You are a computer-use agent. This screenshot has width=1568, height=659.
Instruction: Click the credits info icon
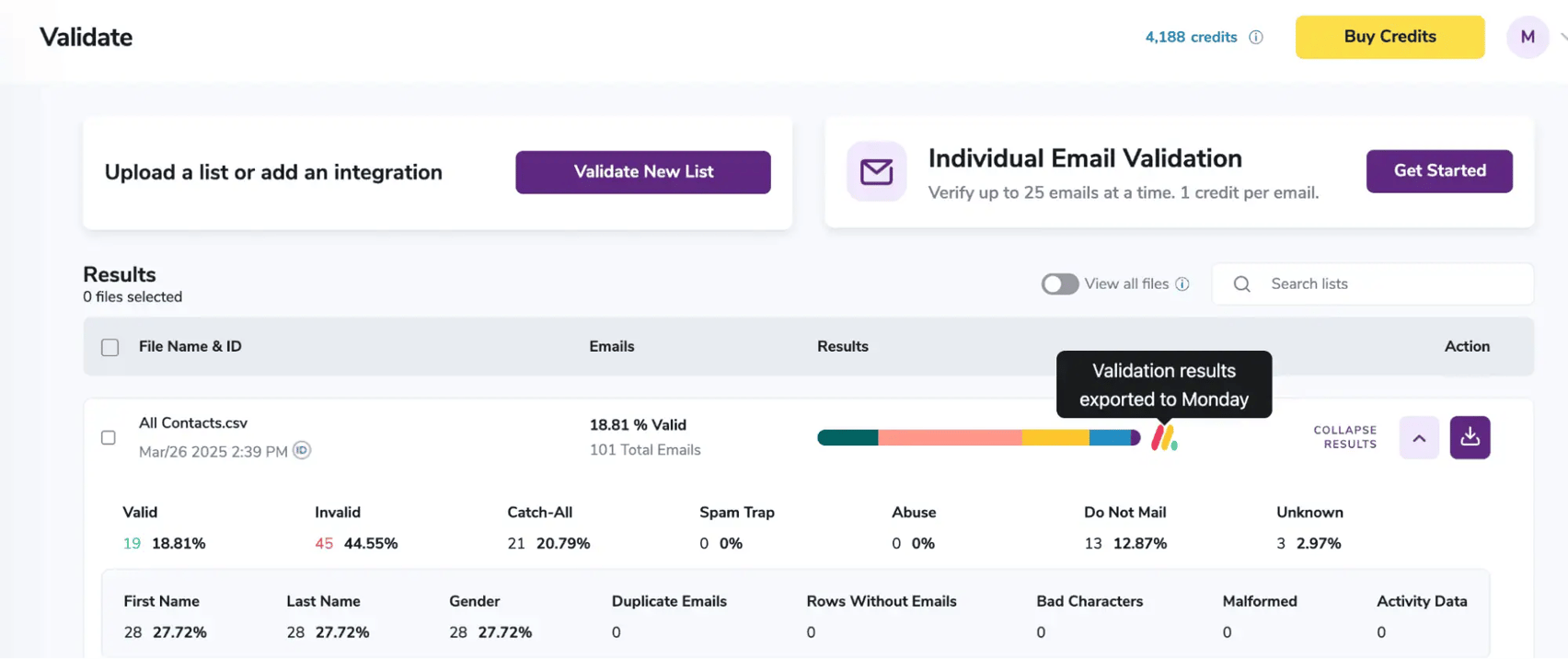coord(1255,38)
